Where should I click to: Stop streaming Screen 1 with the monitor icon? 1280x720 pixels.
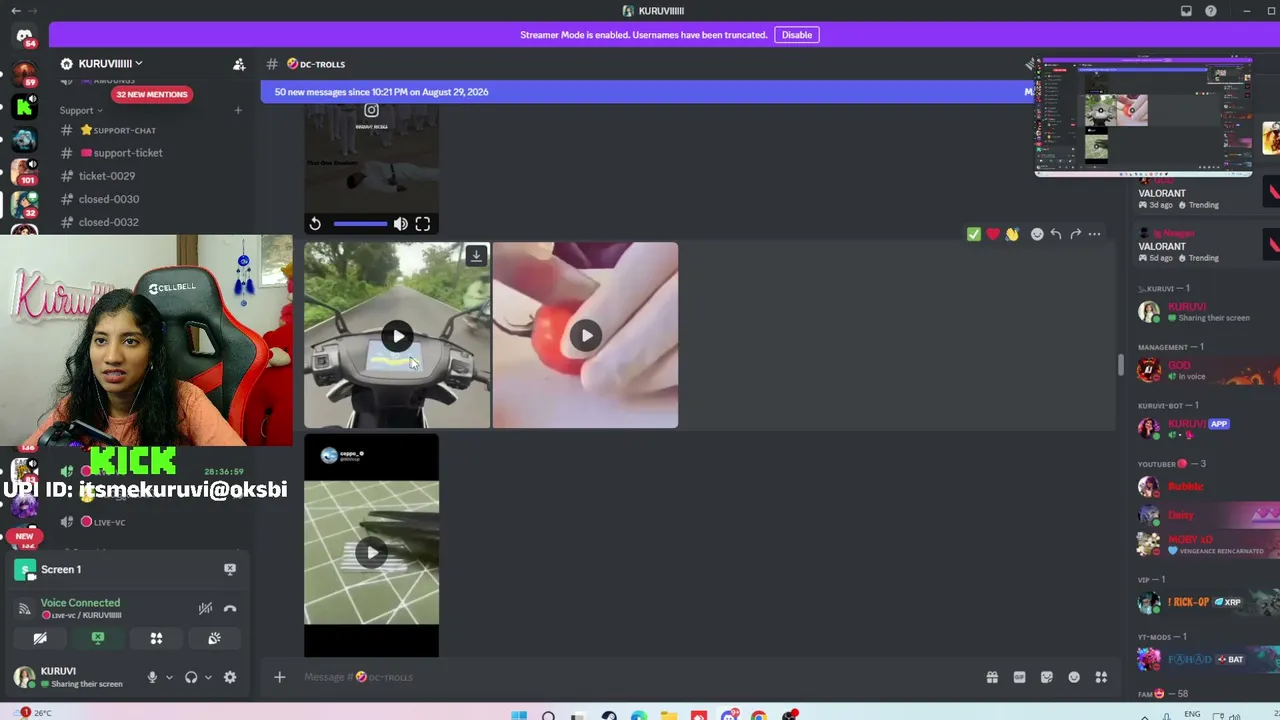tap(230, 569)
